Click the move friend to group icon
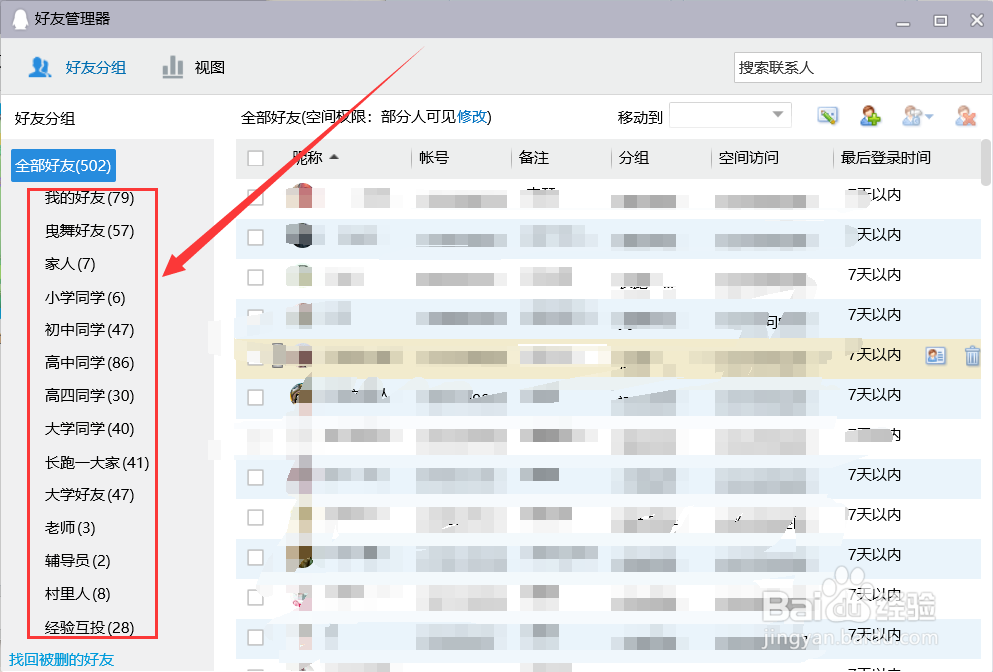 pyautogui.click(x=910, y=115)
